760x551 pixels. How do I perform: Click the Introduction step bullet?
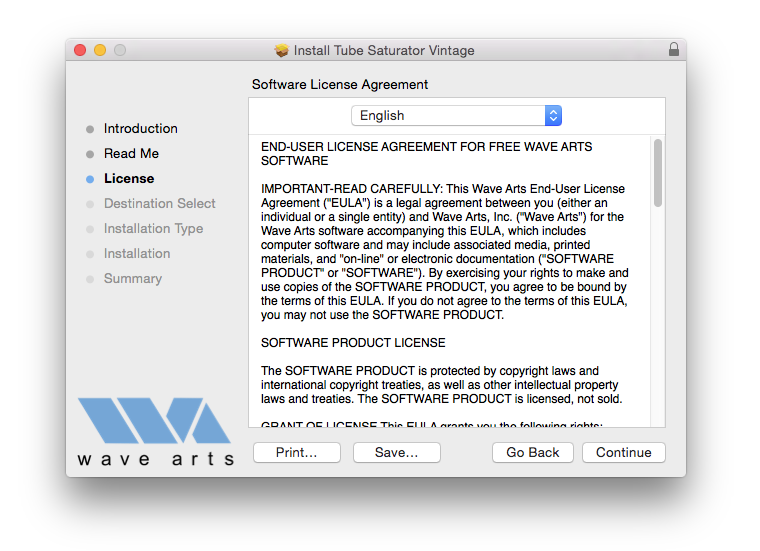tap(90, 129)
